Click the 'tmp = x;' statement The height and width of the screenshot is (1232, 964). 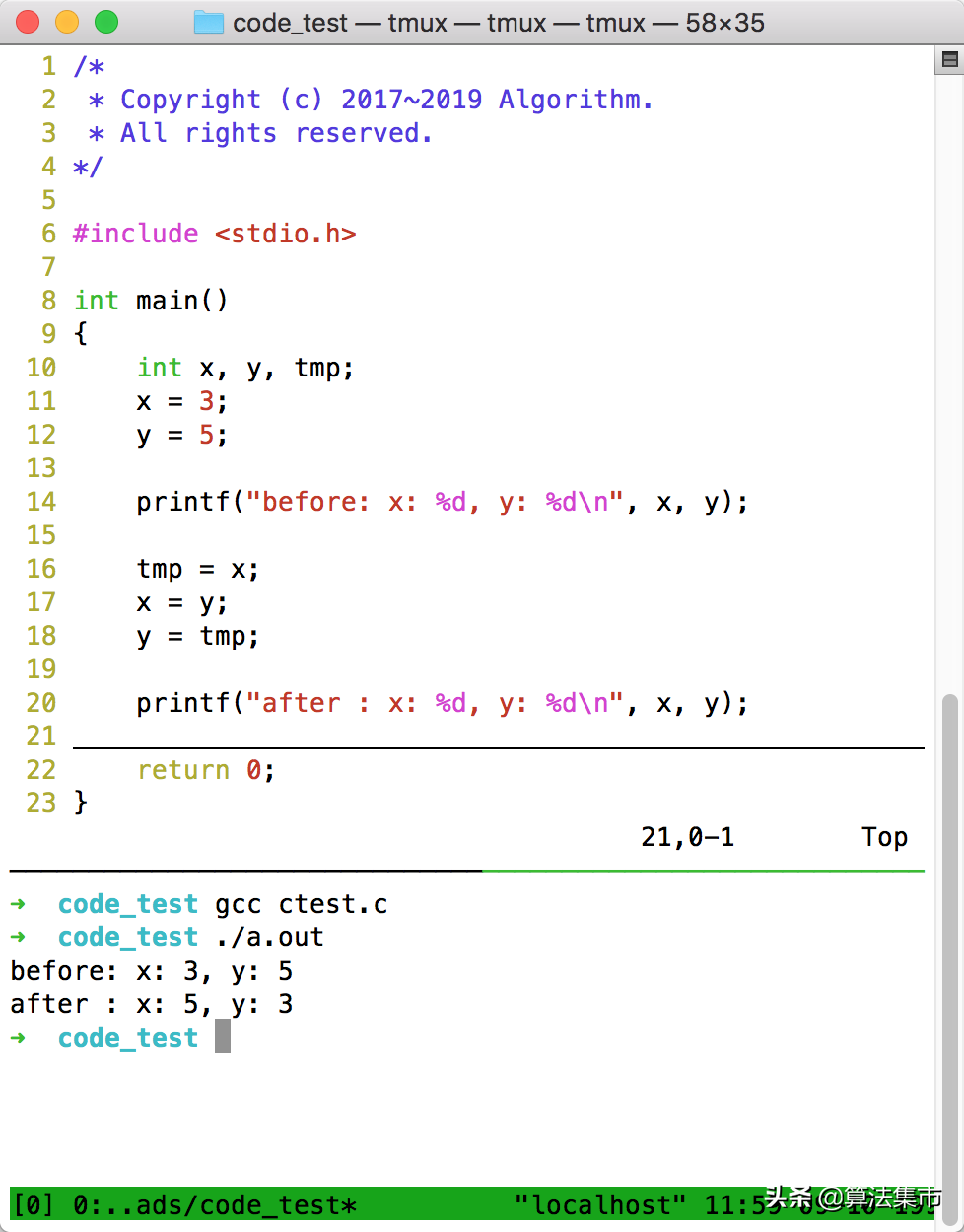[x=198, y=569]
